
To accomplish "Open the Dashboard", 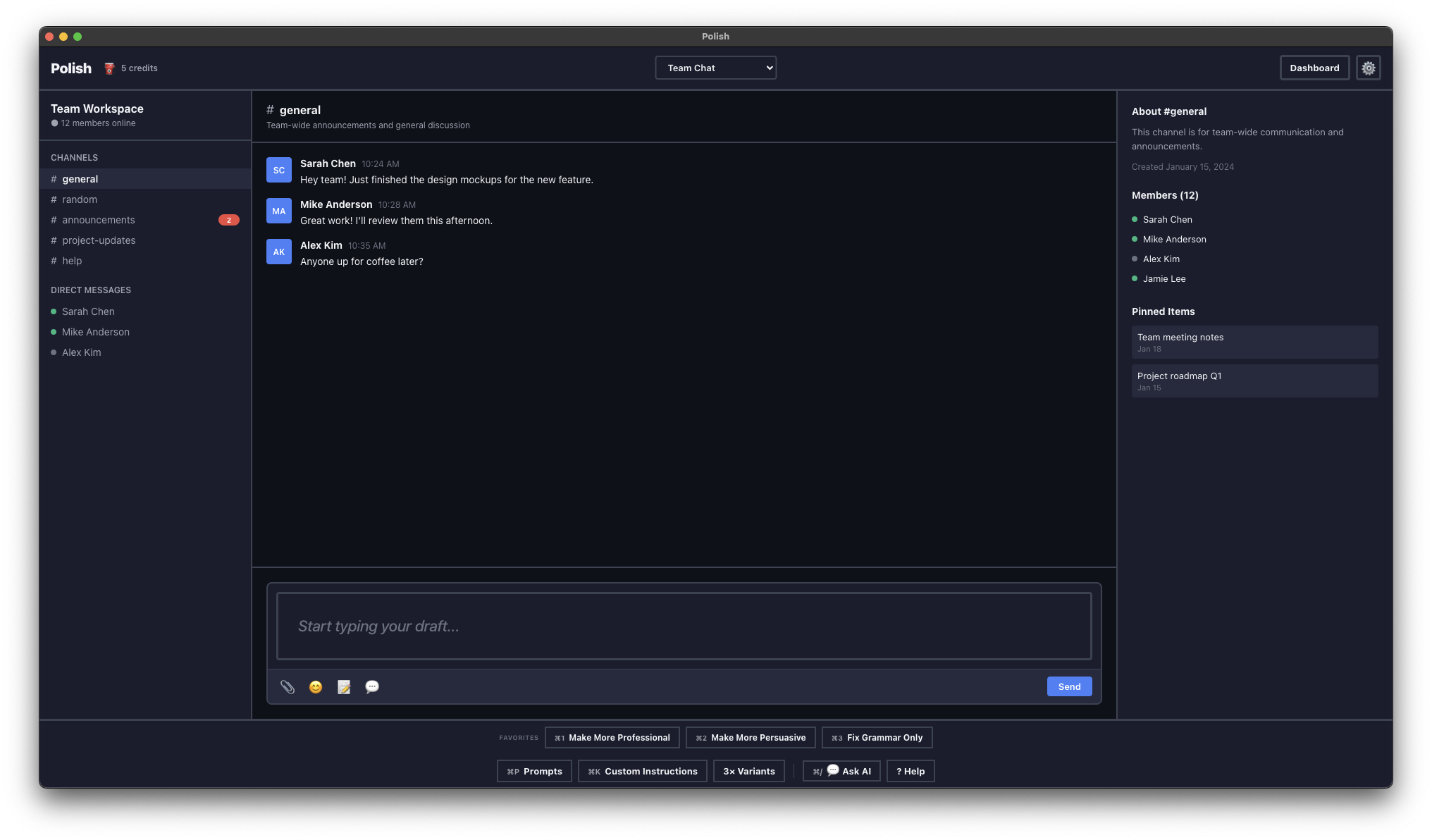I will click(x=1314, y=68).
